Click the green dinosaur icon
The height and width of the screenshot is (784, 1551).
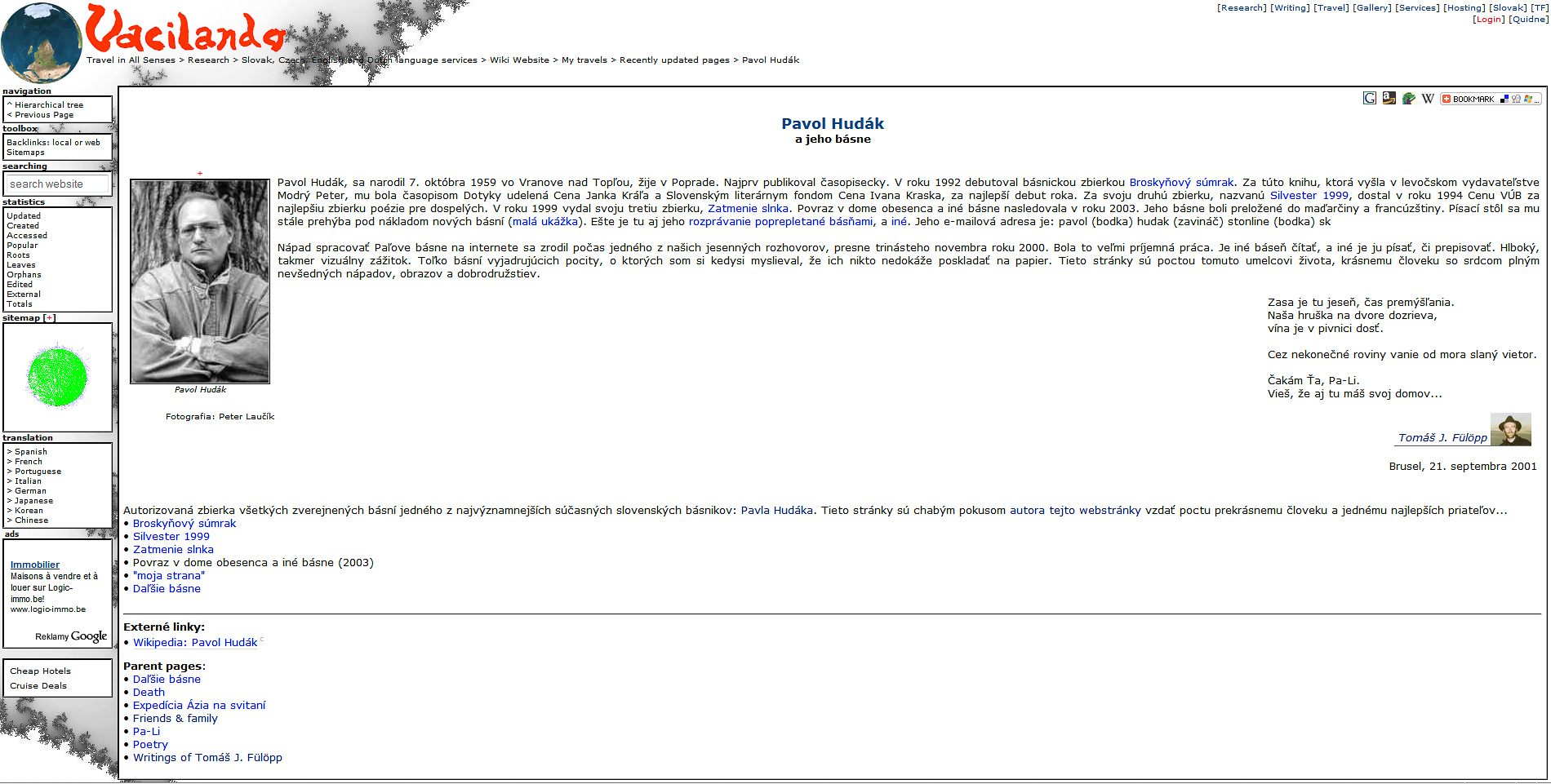click(x=1408, y=99)
